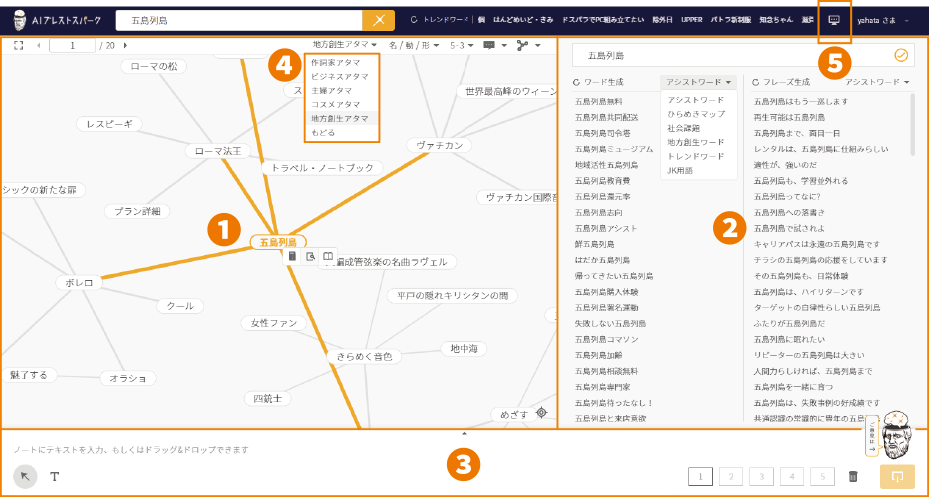Switch to note page 4

792,476
